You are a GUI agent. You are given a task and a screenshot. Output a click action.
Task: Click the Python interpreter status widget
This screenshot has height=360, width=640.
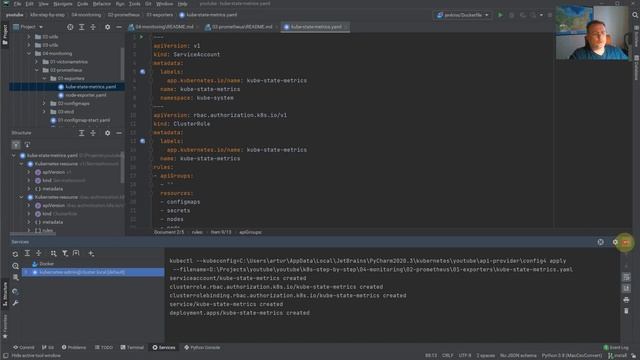(x=572, y=356)
